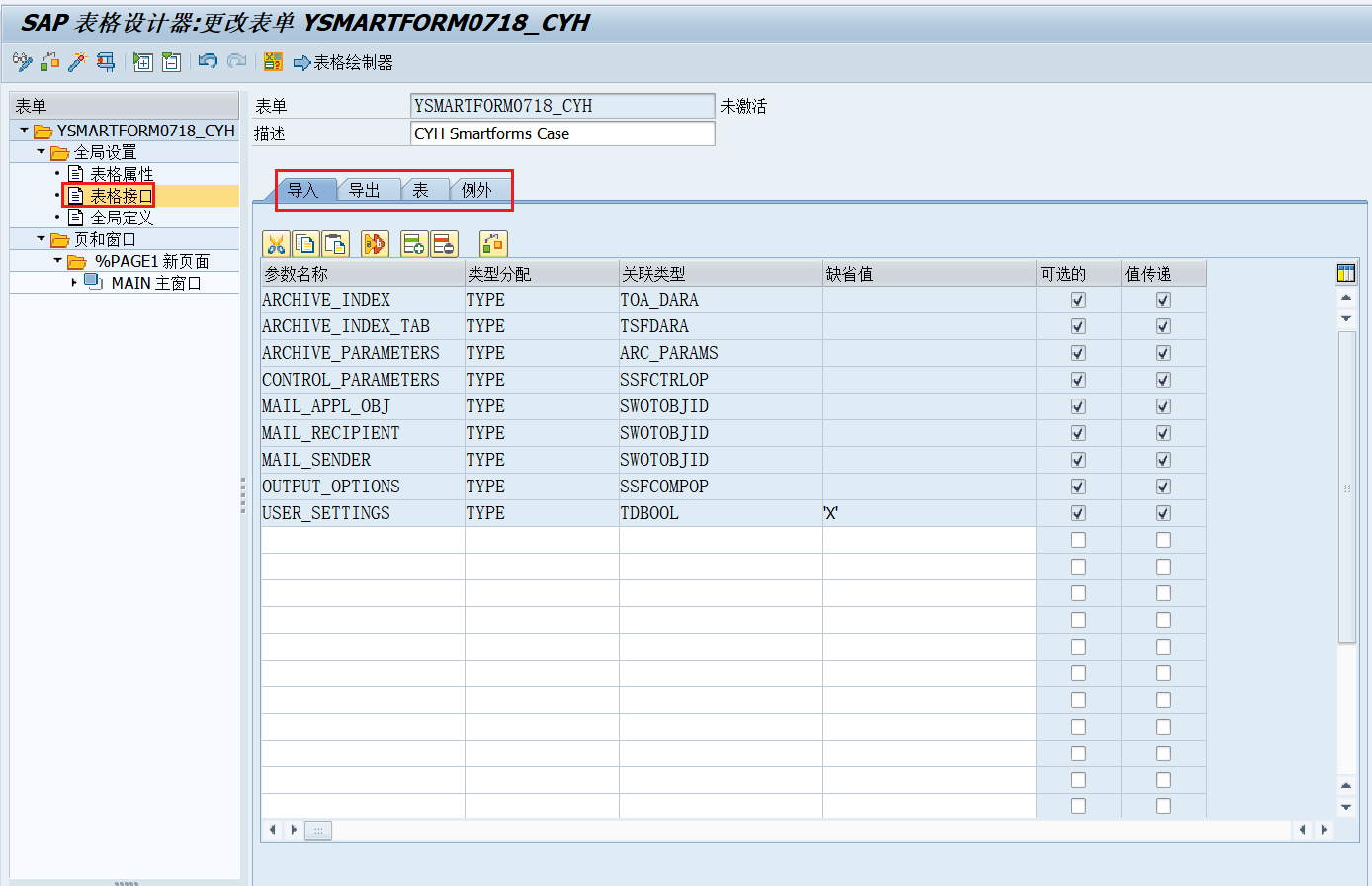Toggle pass-by-value checkbox for USER_SETTINGS

(x=1163, y=513)
